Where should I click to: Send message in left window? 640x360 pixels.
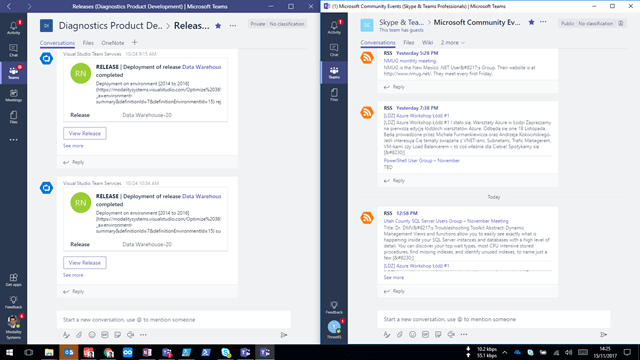point(284,335)
